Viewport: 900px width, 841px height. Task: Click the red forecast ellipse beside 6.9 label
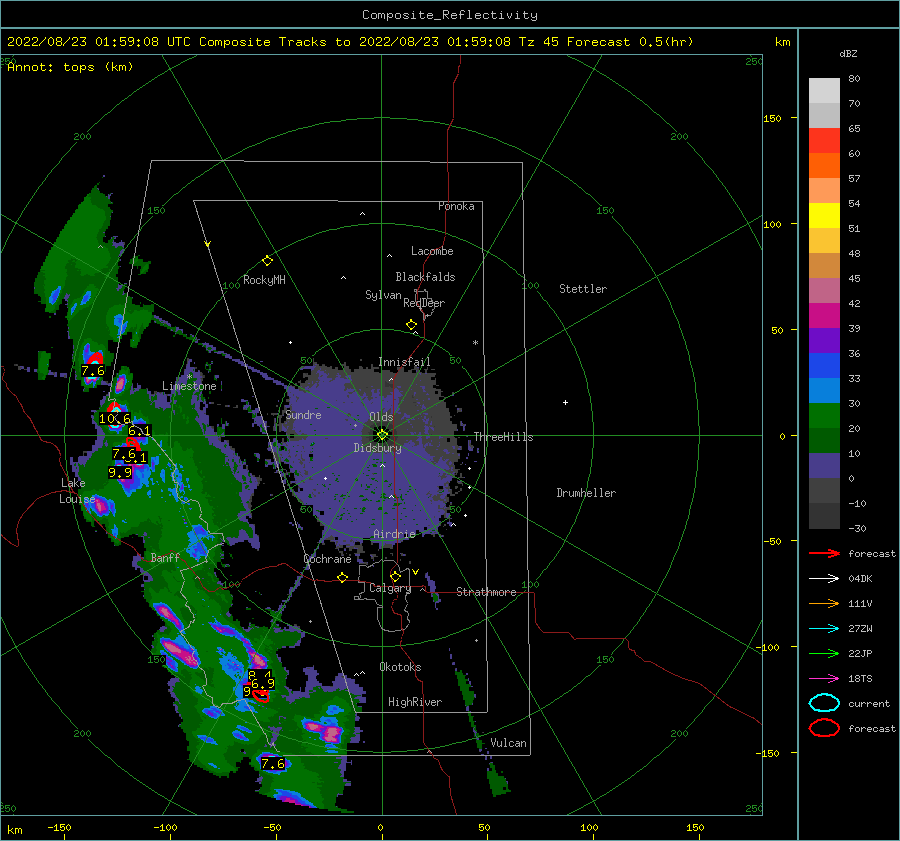point(261,696)
